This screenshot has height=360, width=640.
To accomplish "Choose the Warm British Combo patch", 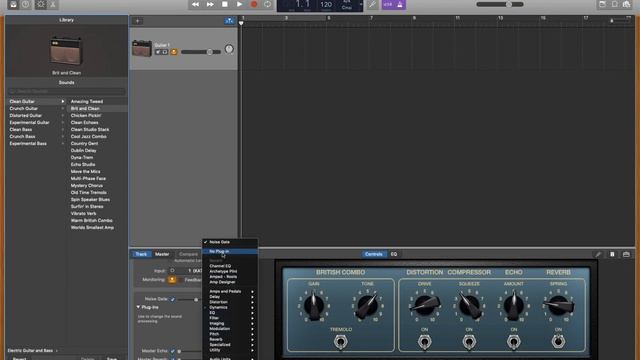I will [91, 220].
